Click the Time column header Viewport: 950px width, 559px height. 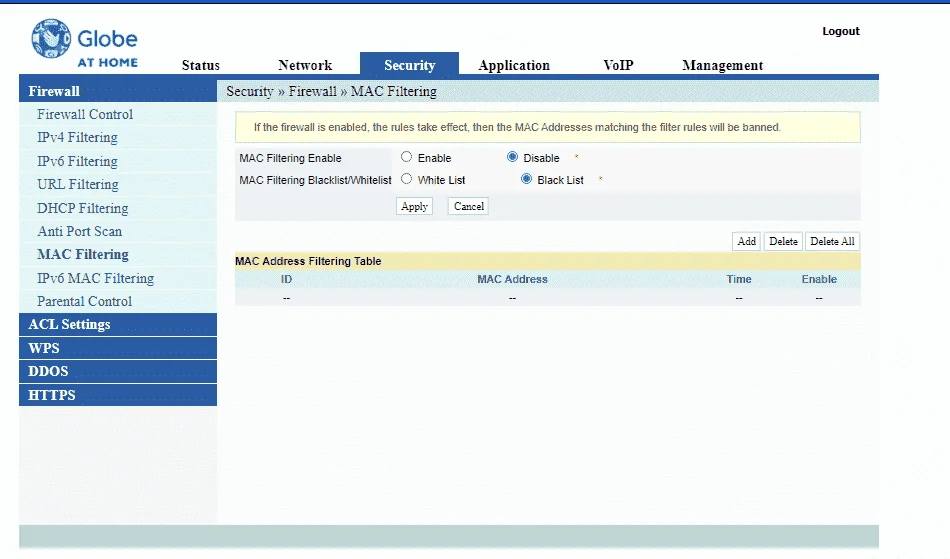tap(739, 279)
